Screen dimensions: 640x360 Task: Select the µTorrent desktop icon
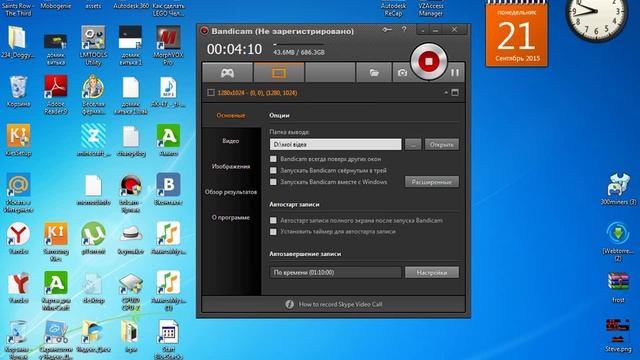coord(93,239)
